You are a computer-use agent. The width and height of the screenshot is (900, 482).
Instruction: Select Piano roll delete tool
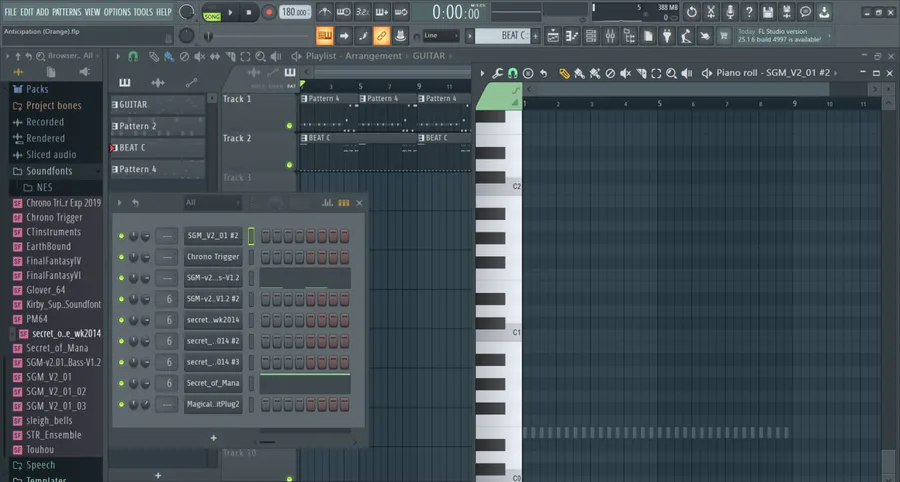(x=610, y=73)
